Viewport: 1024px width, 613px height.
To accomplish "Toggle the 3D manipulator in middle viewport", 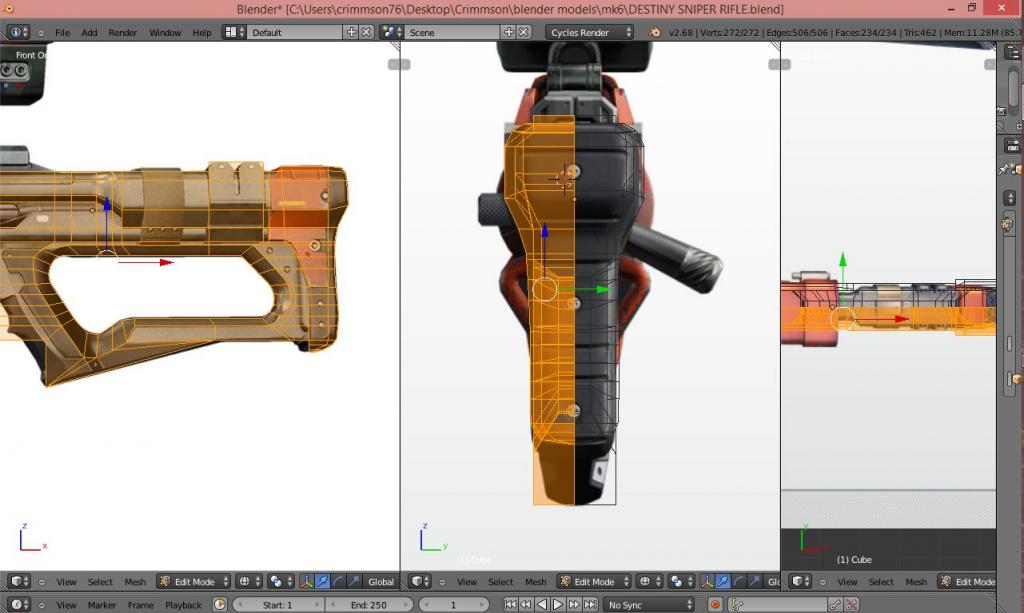I will (x=707, y=581).
